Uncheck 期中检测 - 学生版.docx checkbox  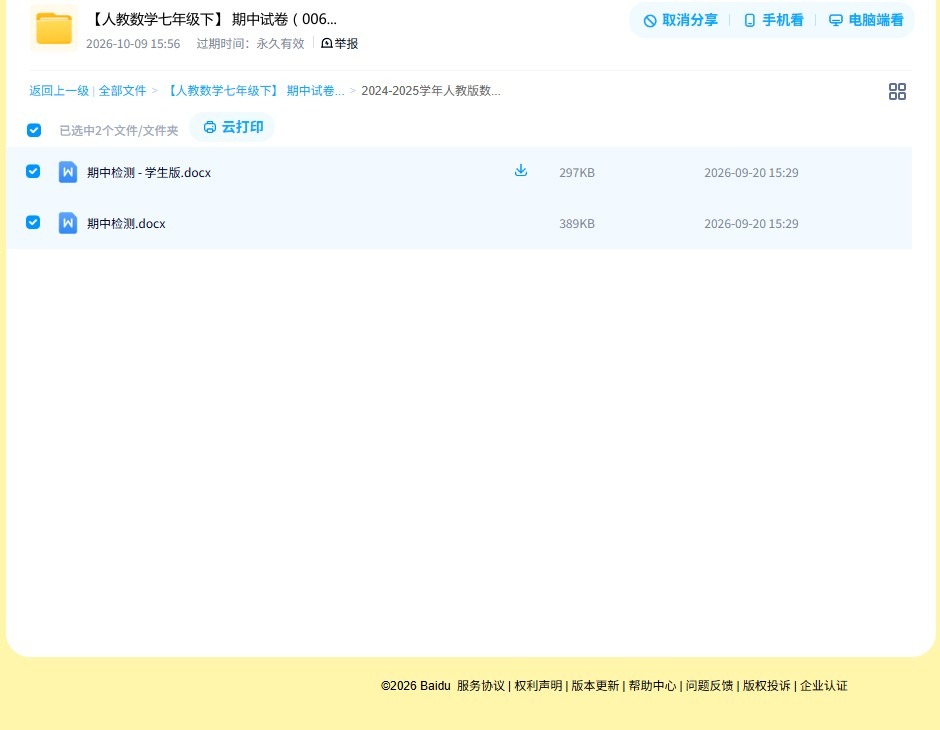pyautogui.click(x=33, y=171)
